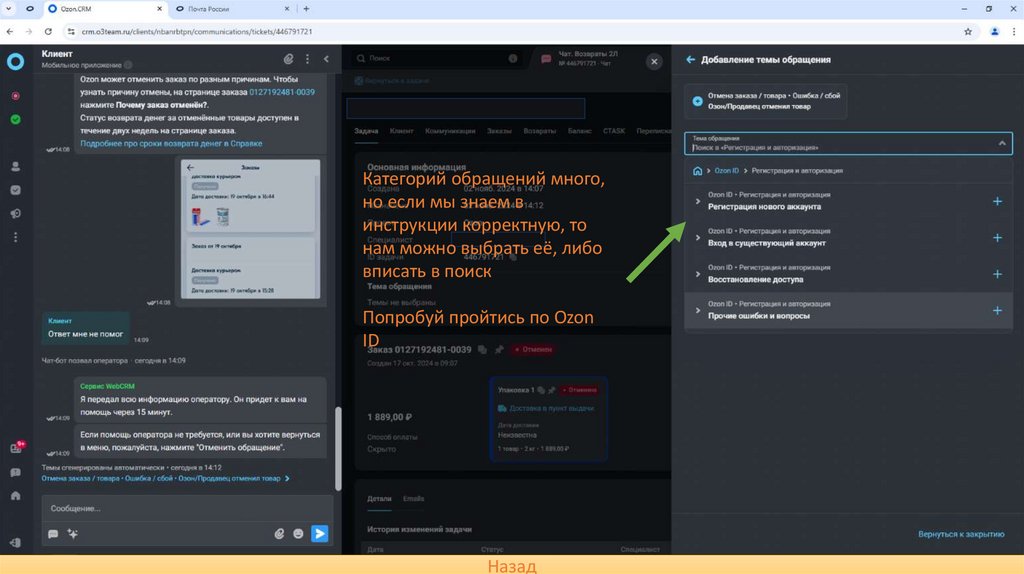Send the message with blue arrow button
Image resolution: width=1024 pixels, height=574 pixels.
(x=320, y=534)
